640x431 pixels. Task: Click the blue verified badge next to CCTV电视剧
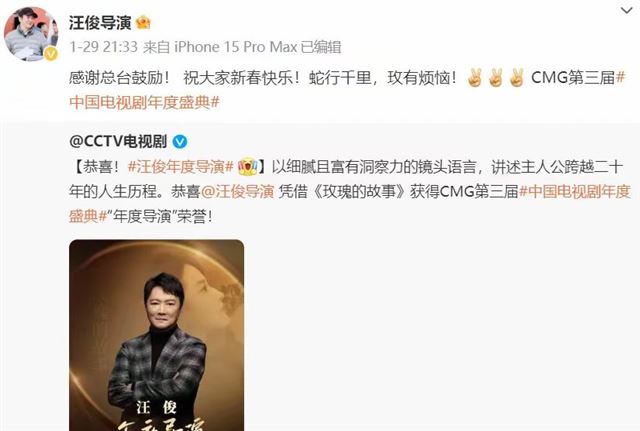pos(180,142)
